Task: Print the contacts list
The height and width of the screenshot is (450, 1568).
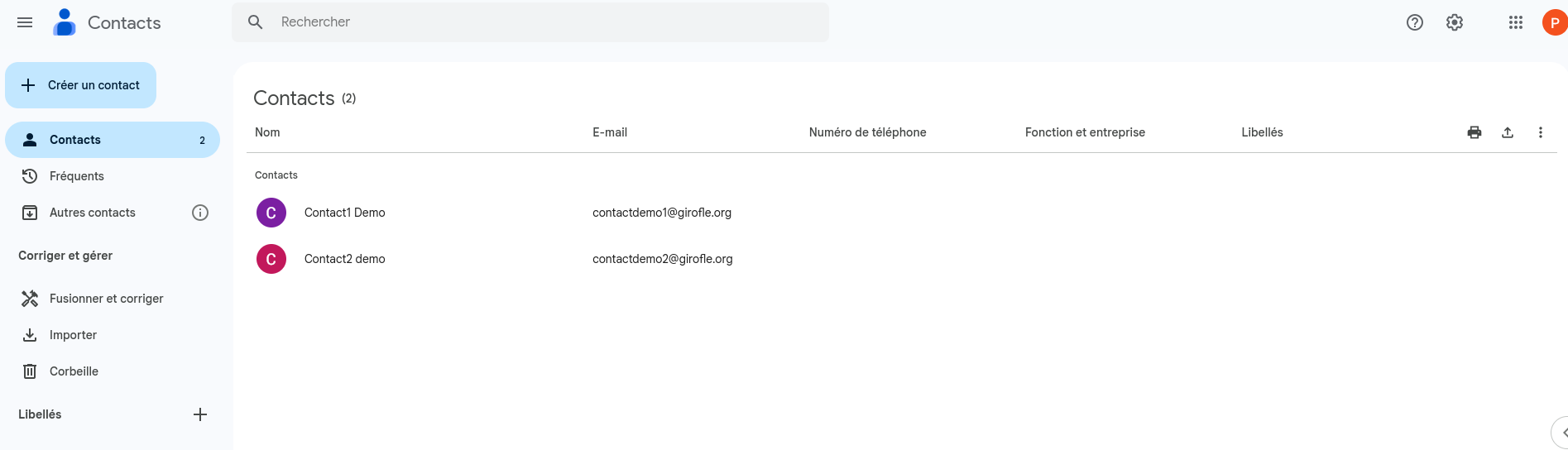Action: 1474,132
